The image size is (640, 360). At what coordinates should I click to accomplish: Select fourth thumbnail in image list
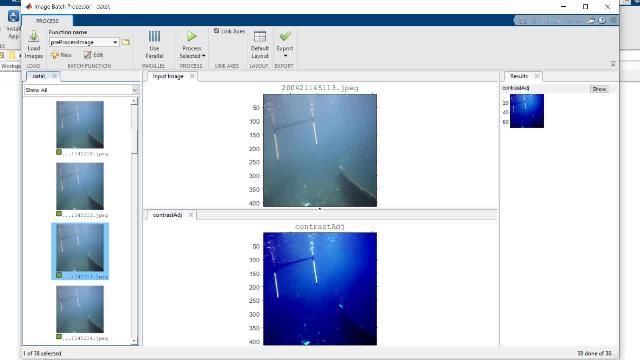pos(80,309)
